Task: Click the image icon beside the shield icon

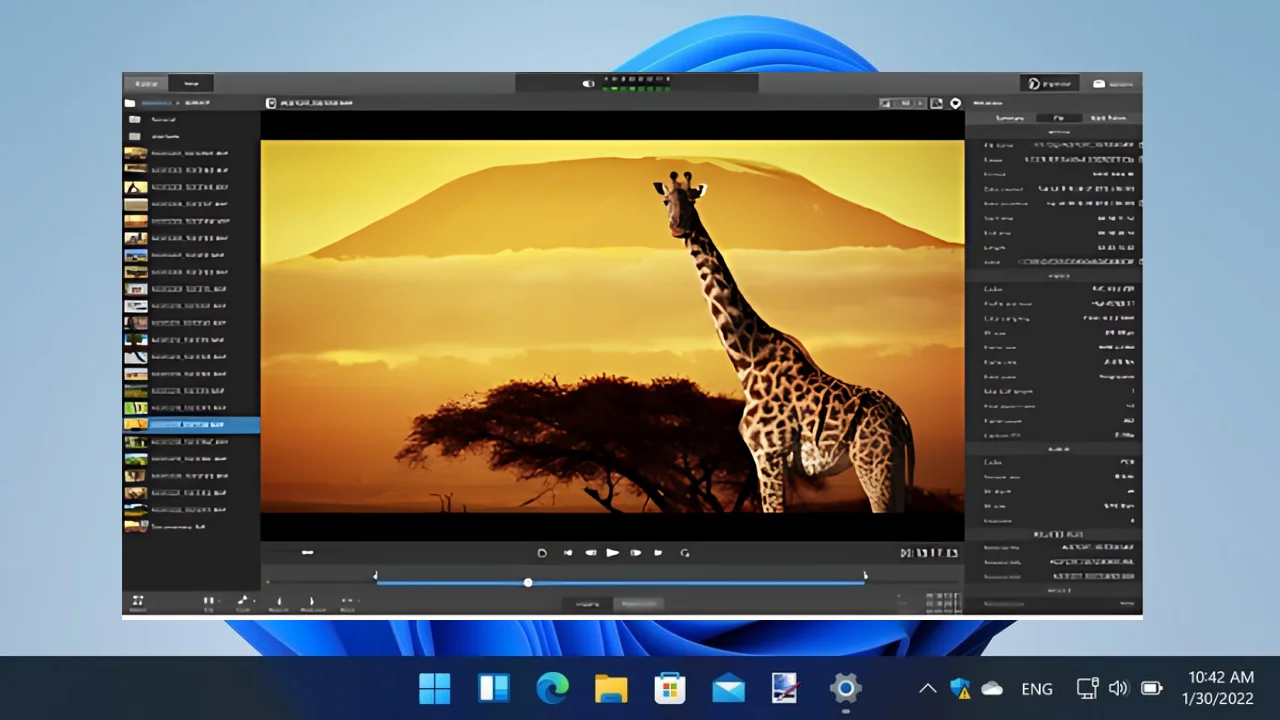Action: [x=936, y=103]
